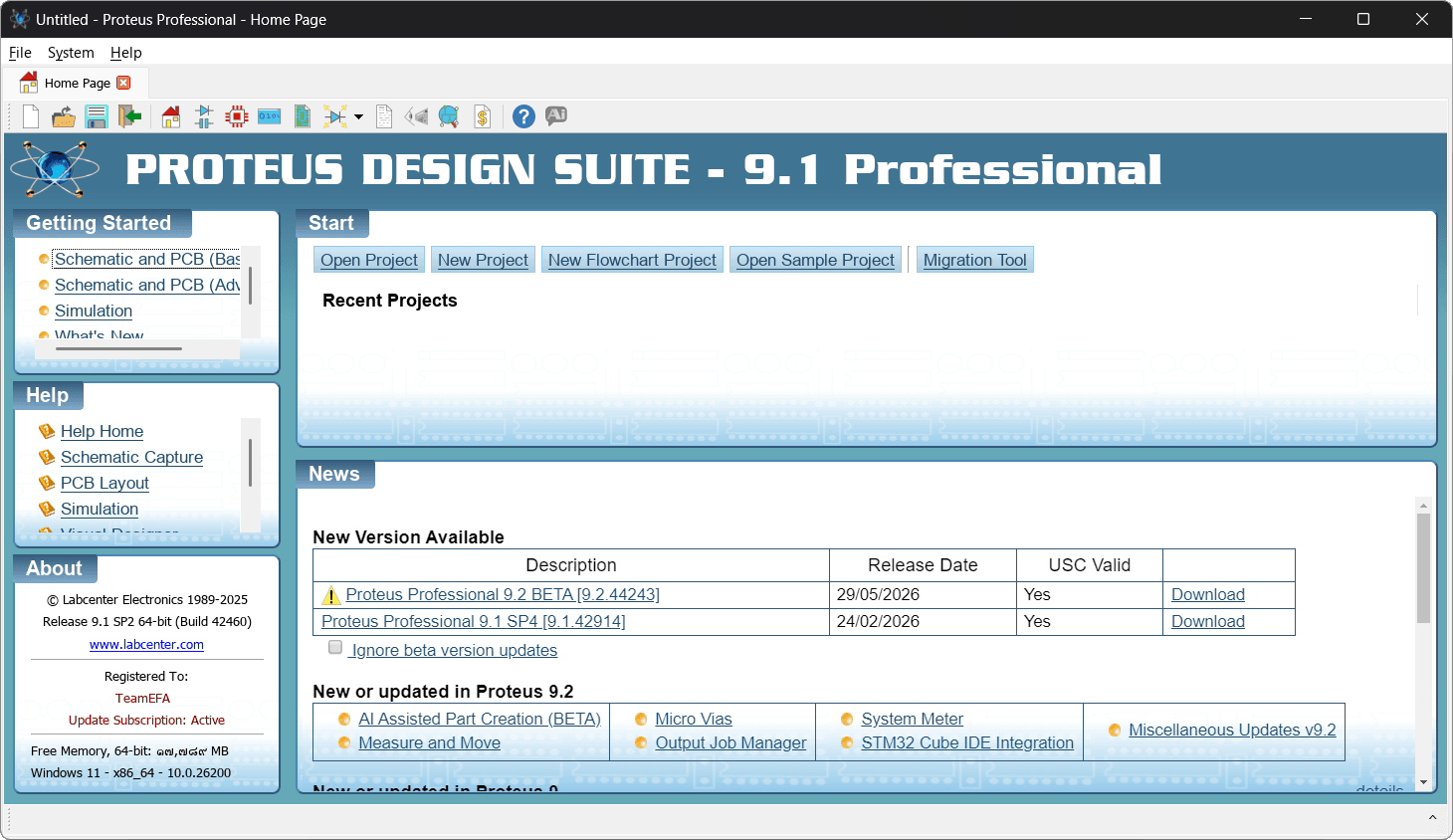Open PCB Layout help link
The width and height of the screenshot is (1453, 840).
click(104, 483)
